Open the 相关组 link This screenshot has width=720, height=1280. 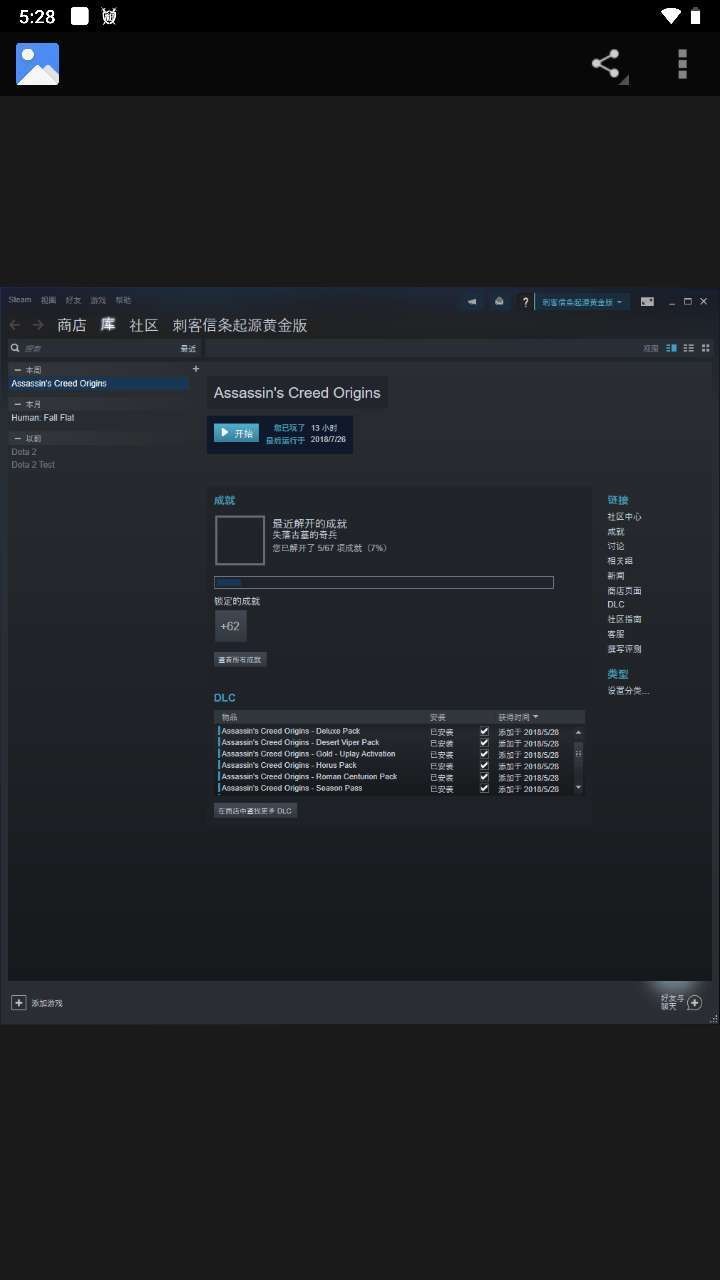[x=620, y=561]
